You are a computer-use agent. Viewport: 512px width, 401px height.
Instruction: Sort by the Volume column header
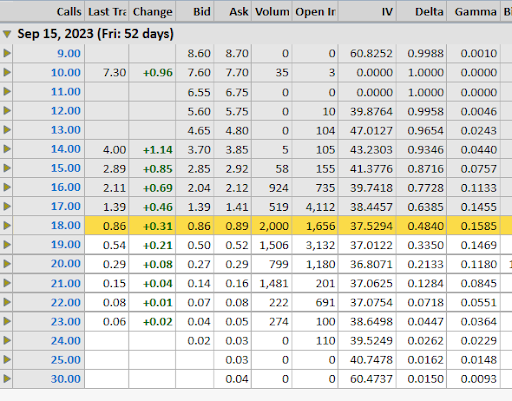tap(272, 12)
